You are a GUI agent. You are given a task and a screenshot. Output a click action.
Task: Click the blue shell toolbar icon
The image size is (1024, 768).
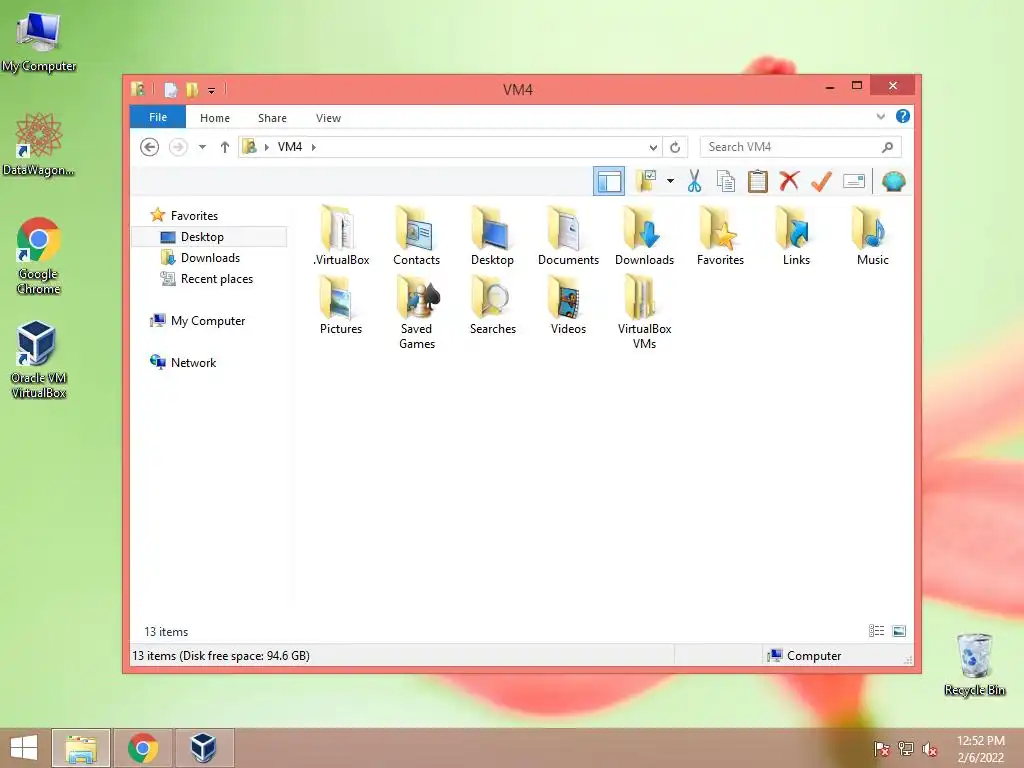point(893,181)
